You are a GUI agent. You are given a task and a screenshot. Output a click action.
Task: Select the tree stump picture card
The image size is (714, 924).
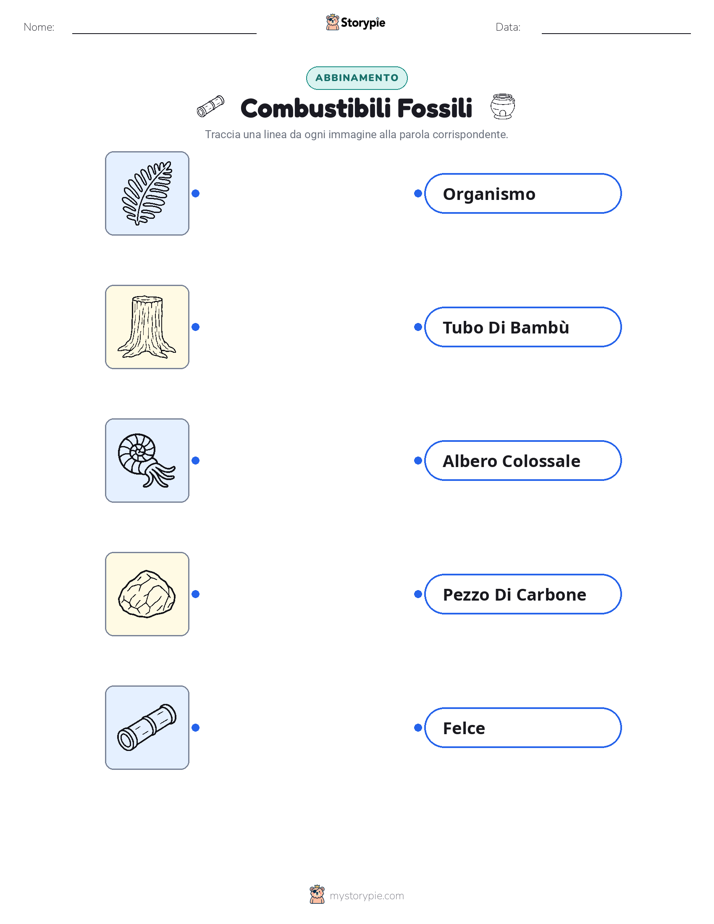147,327
